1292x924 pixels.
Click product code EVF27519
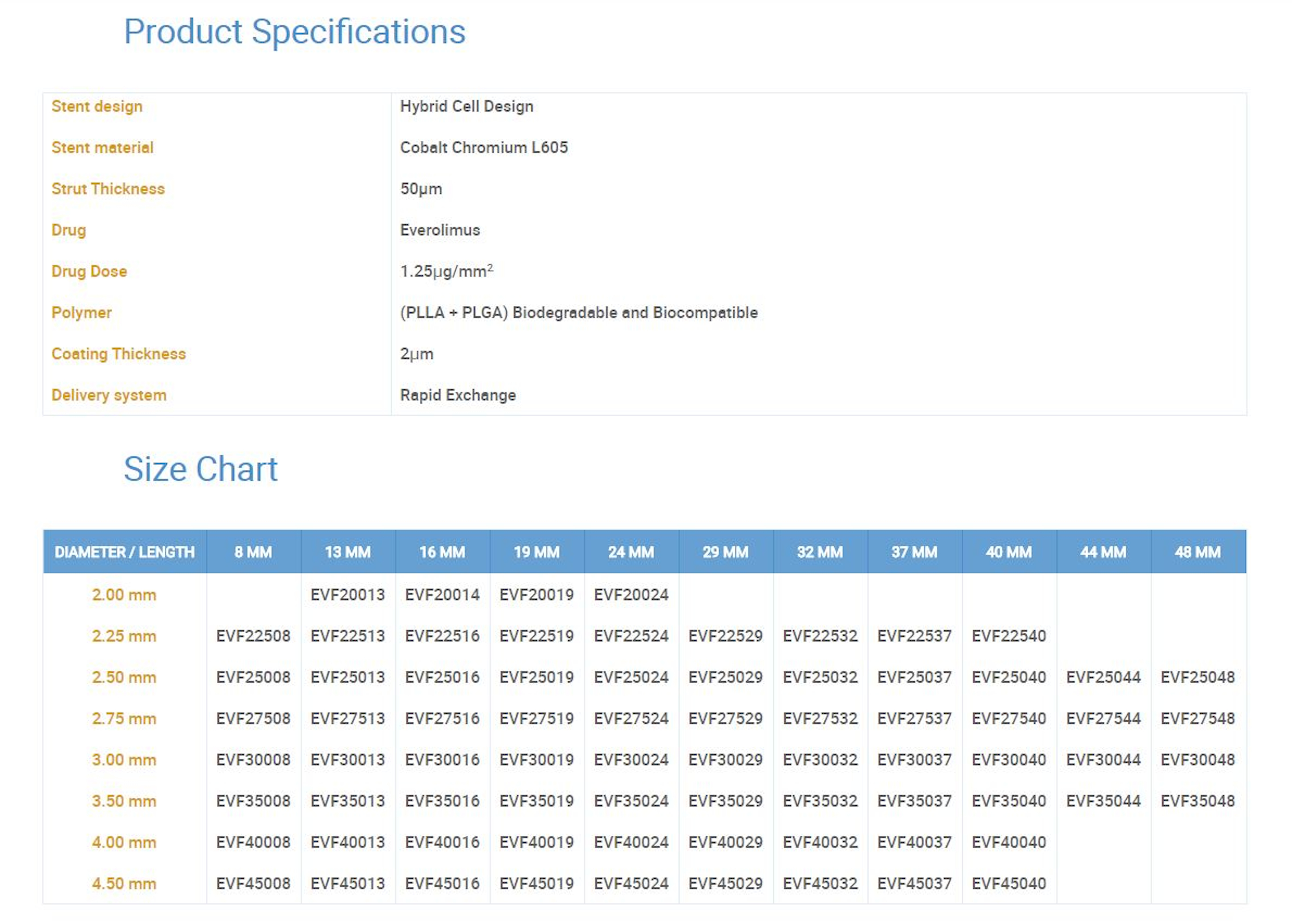click(536, 718)
